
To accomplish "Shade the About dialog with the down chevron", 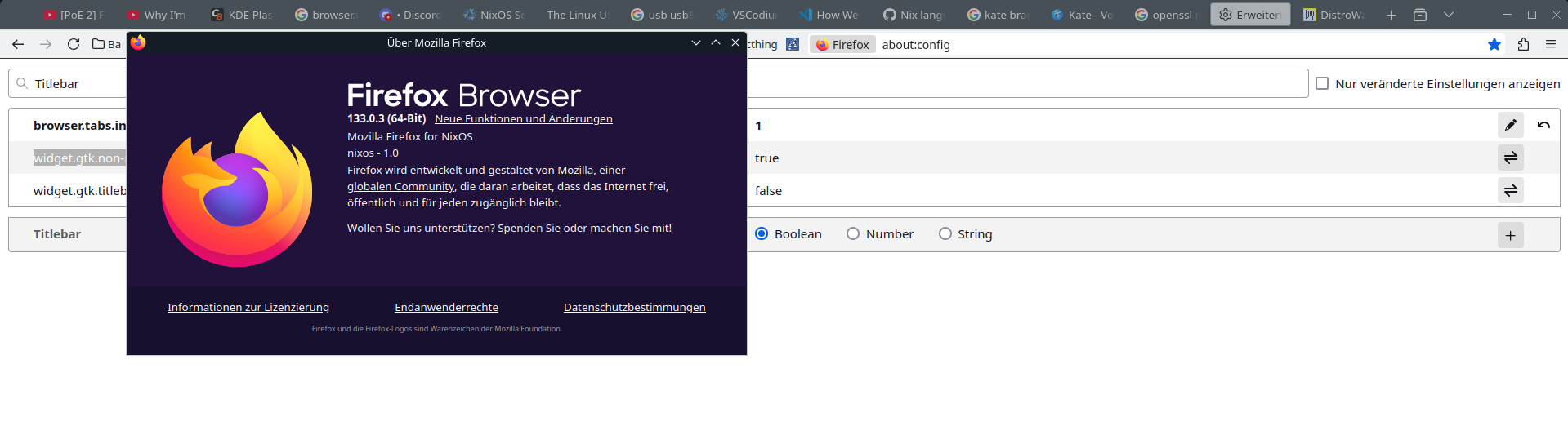I will click(696, 42).
